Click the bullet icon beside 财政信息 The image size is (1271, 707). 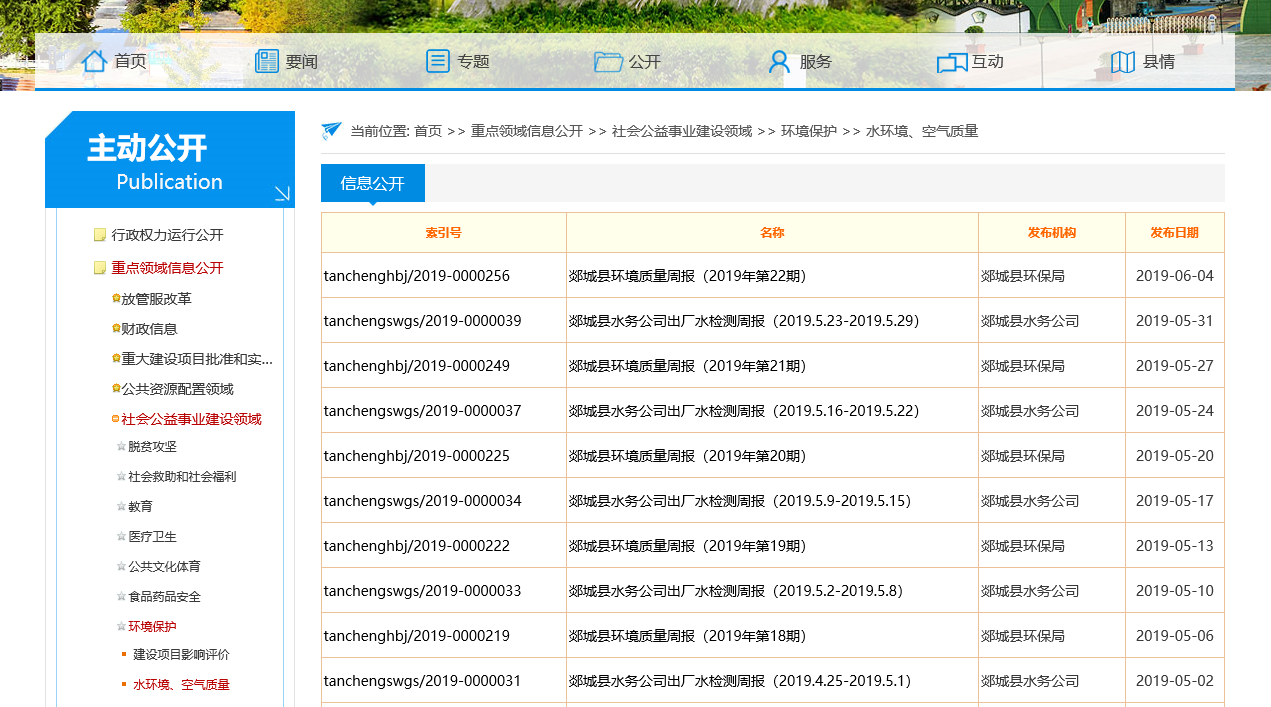pos(116,328)
